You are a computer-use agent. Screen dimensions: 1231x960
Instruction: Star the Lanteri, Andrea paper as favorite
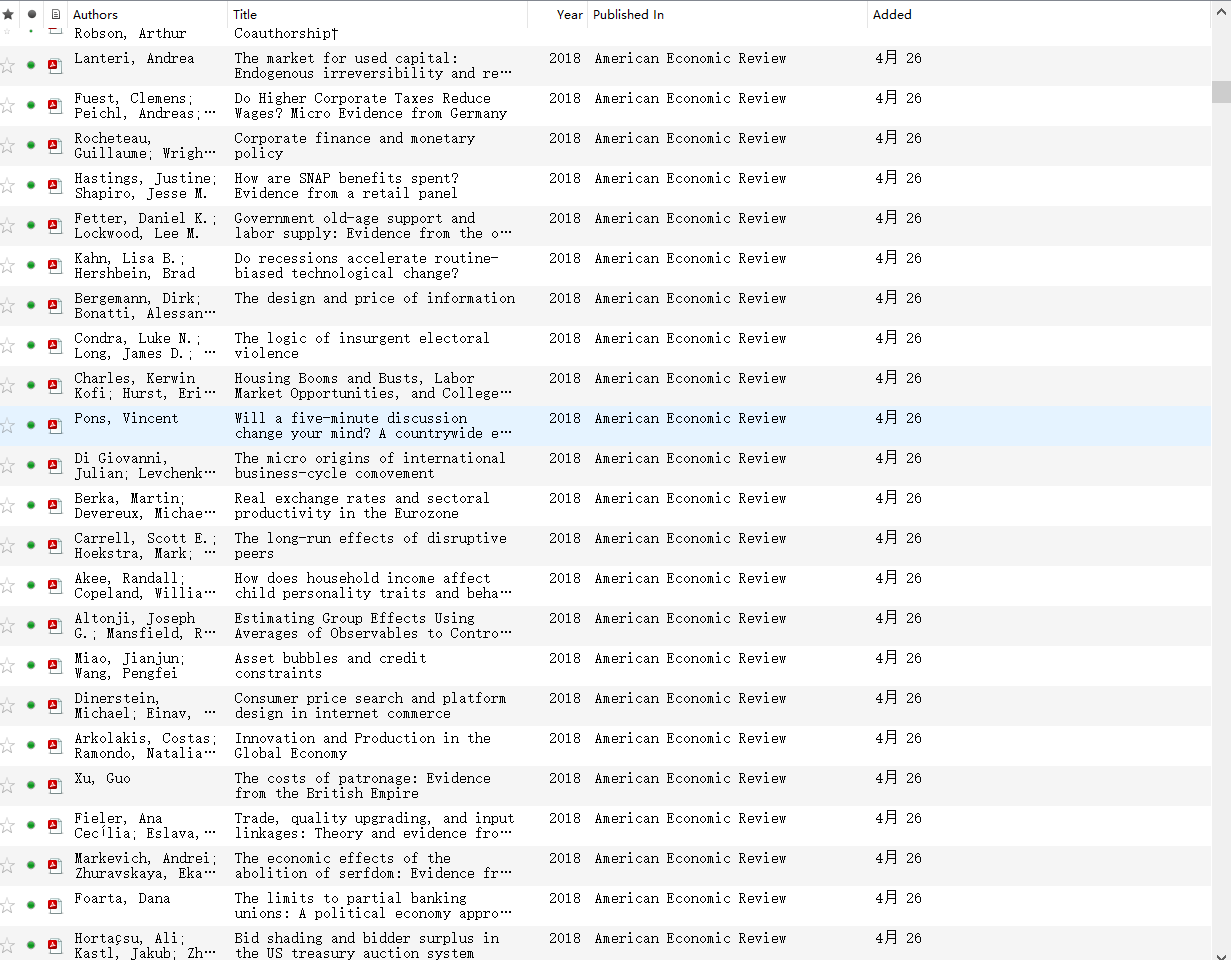8,65
